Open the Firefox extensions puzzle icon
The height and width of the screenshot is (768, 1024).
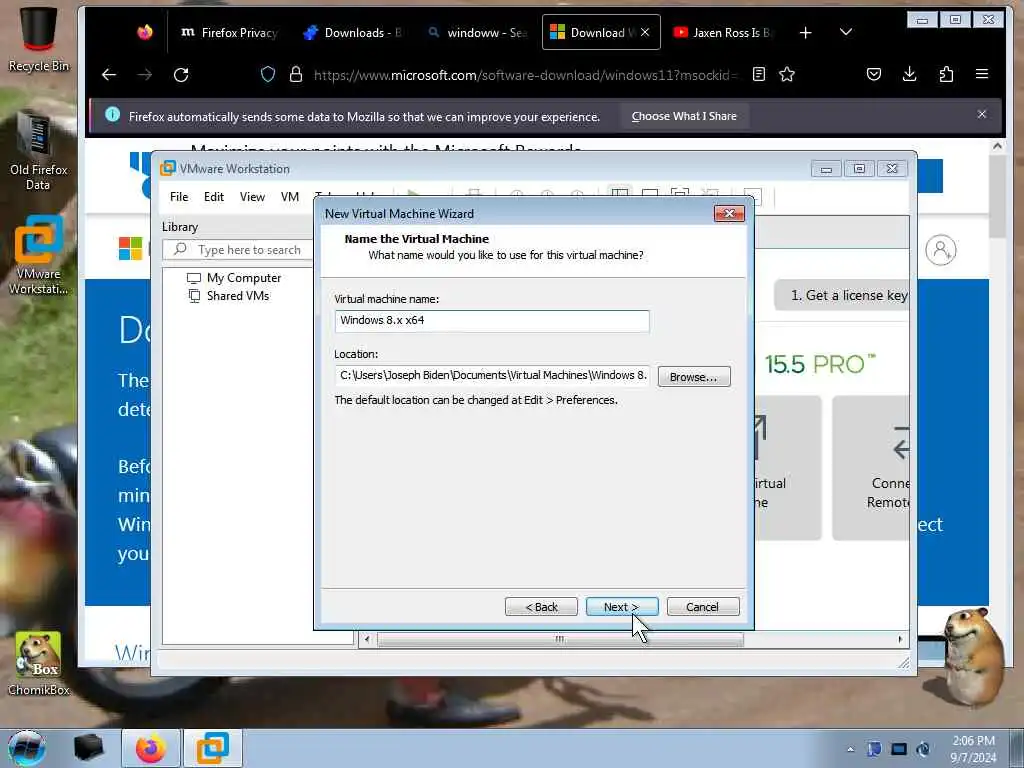(x=946, y=74)
